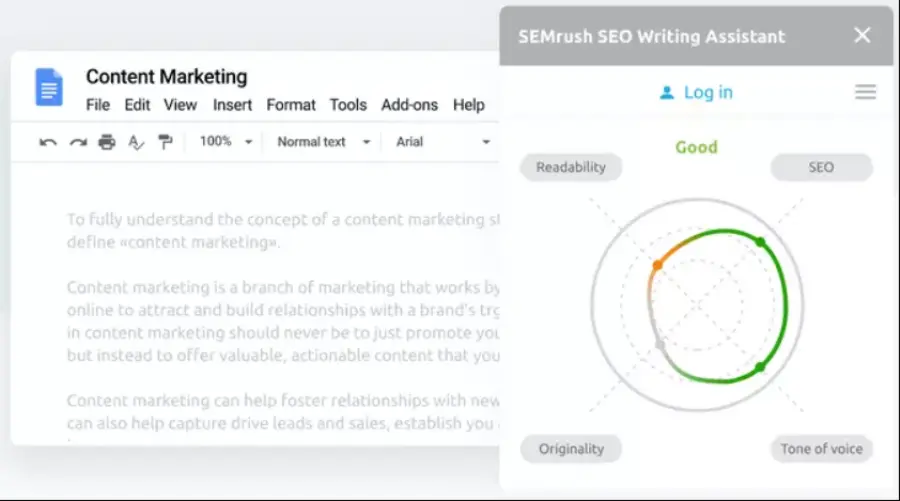Open the Format menu
The width and height of the screenshot is (900, 501).
coord(291,105)
